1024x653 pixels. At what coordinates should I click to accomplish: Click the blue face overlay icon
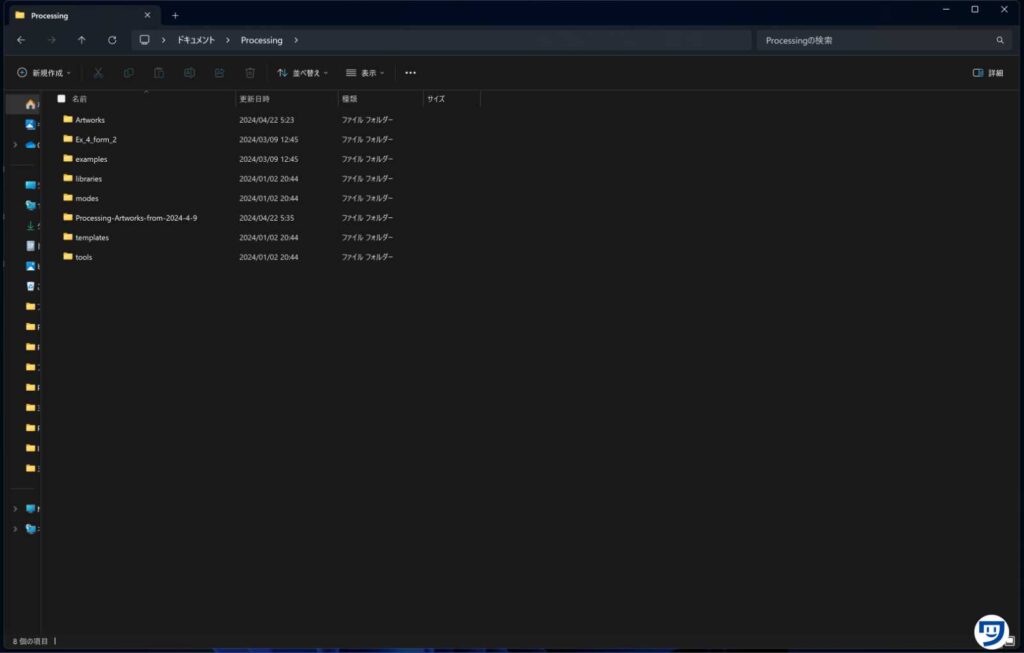coord(991,631)
